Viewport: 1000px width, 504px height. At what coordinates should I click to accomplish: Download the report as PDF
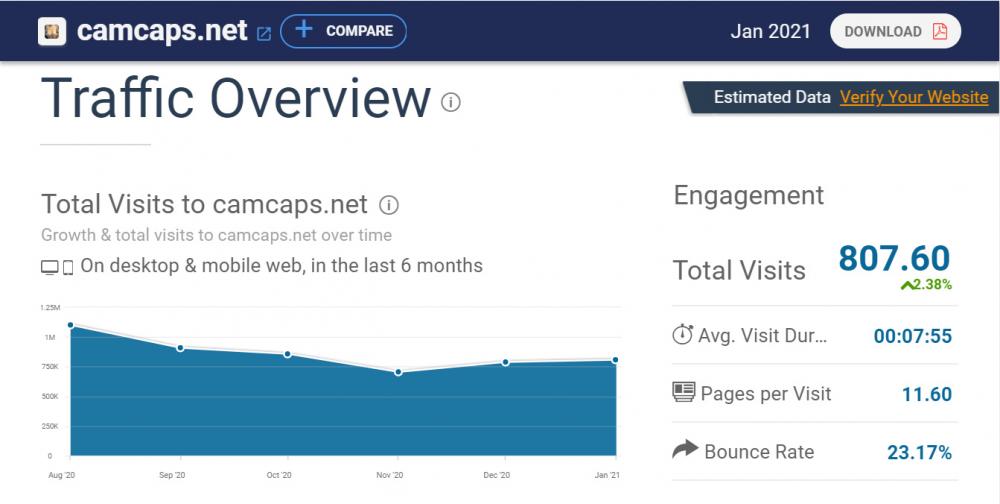pyautogui.click(x=894, y=31)
